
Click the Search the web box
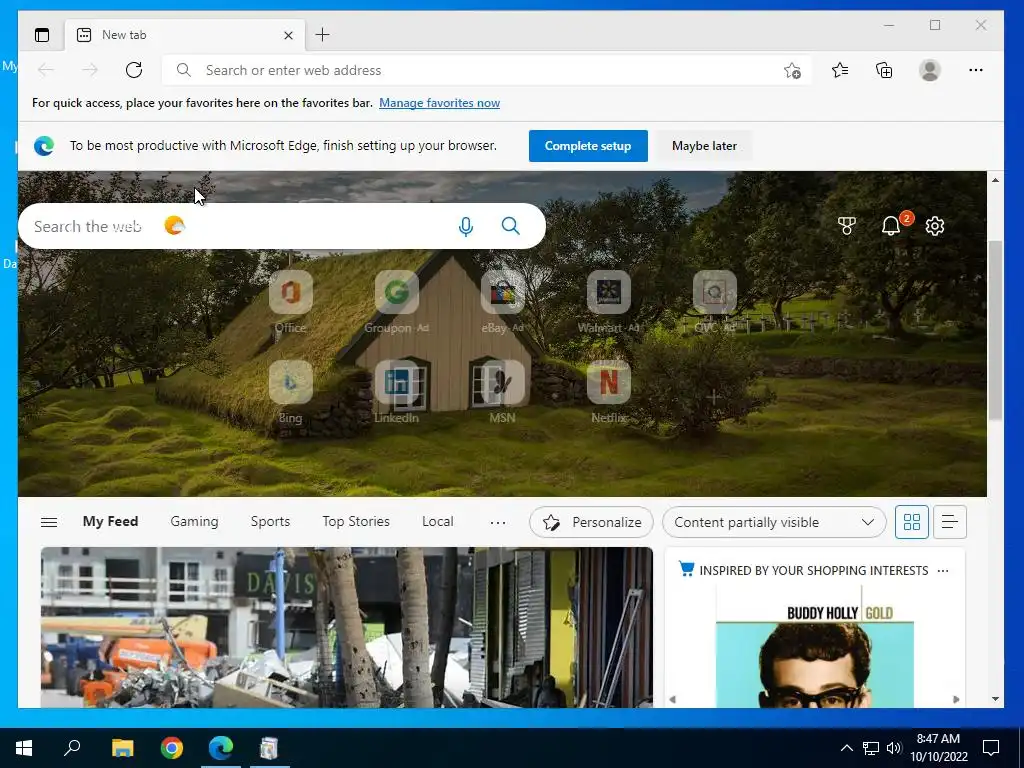point(281,226)
